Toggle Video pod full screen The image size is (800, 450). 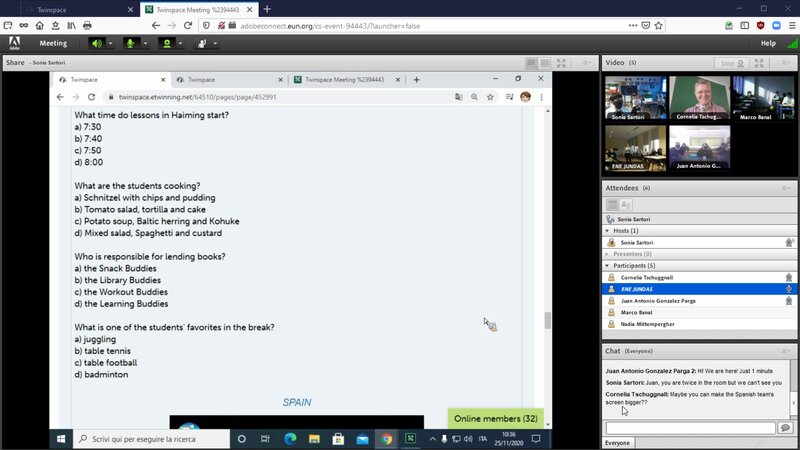pos(759,63)
